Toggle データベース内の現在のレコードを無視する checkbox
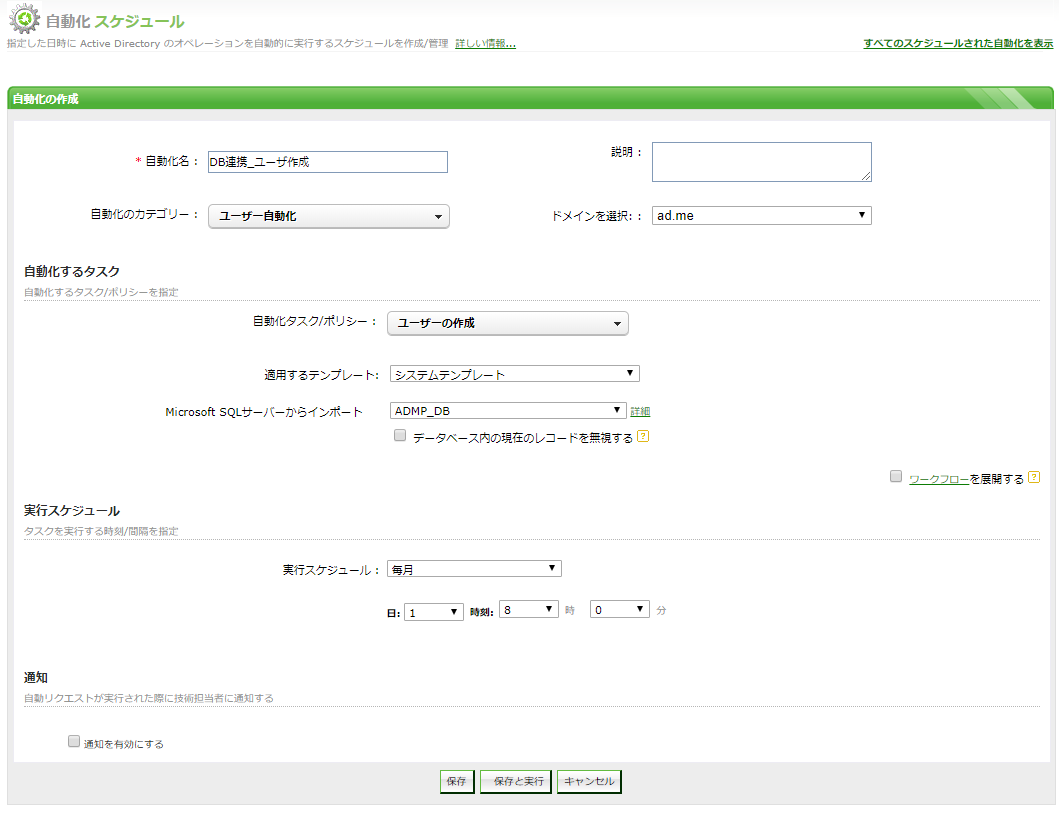The image size is (1059, 815). [400, 436]
